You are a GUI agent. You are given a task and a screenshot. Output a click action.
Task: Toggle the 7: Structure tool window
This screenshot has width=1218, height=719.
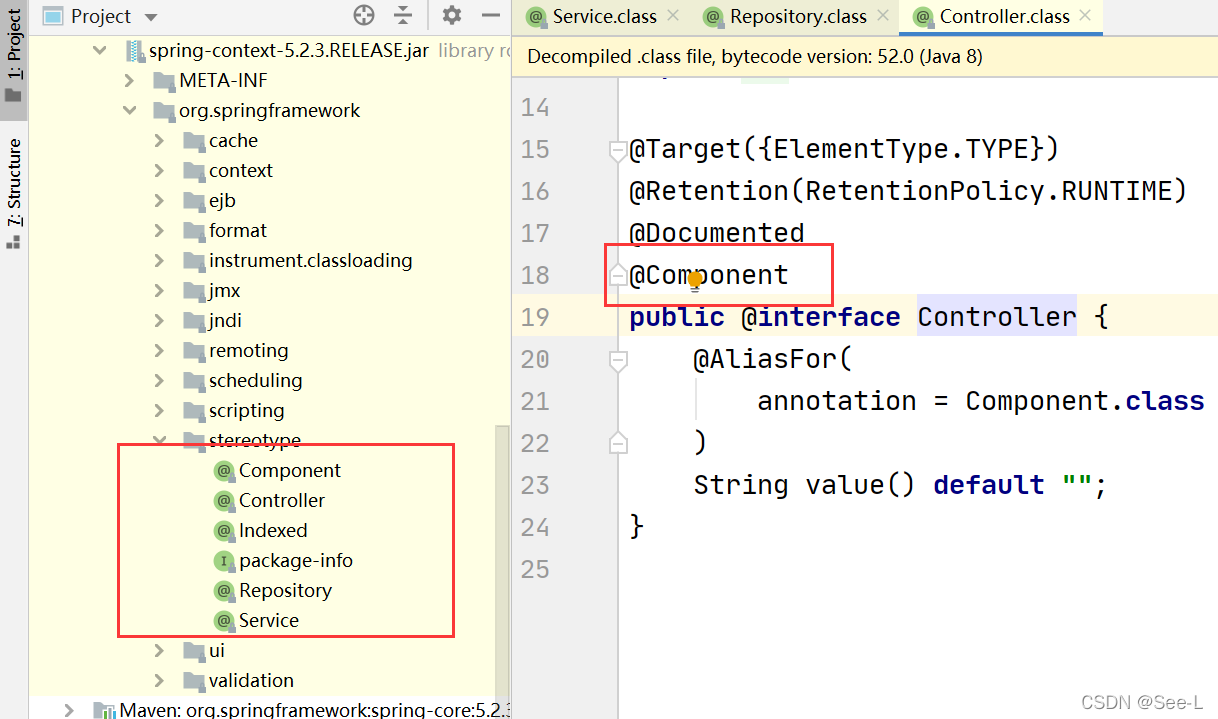coord(14,195)
